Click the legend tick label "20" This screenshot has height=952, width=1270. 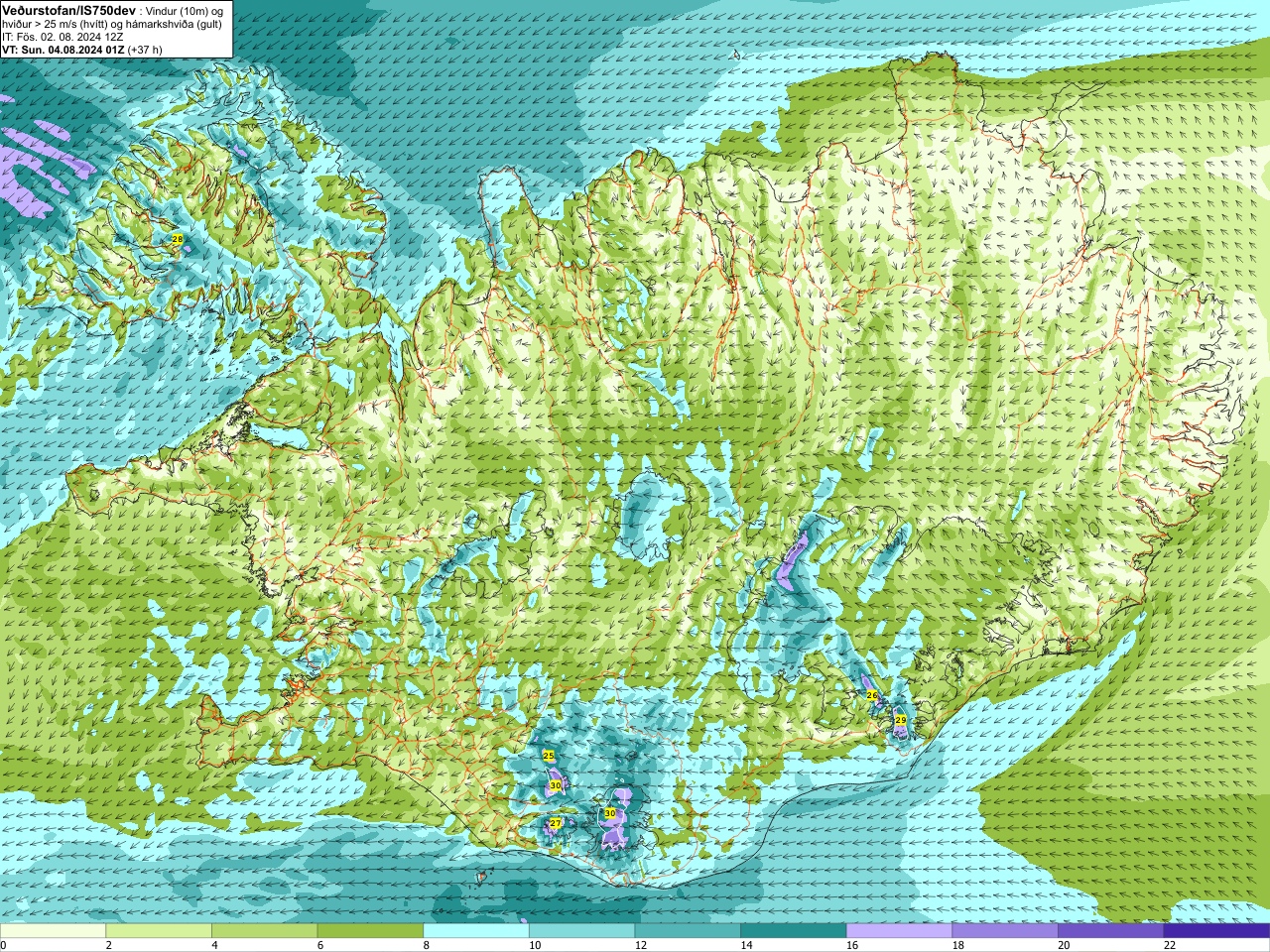pos(1064,945)
